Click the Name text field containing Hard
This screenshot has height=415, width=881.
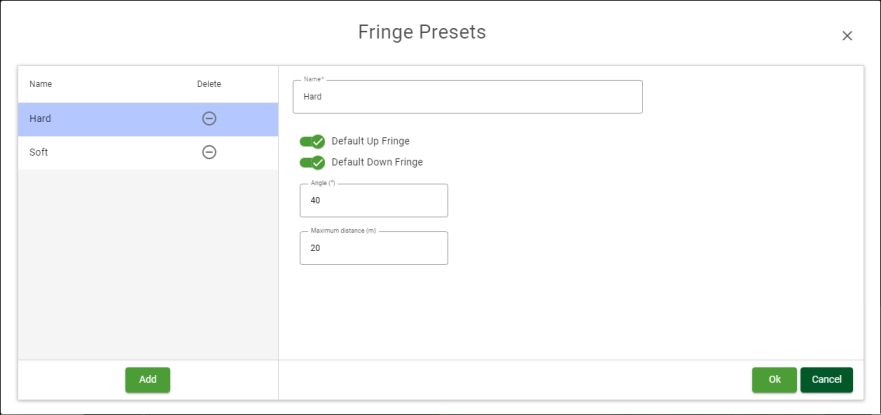tap(467, 97)
